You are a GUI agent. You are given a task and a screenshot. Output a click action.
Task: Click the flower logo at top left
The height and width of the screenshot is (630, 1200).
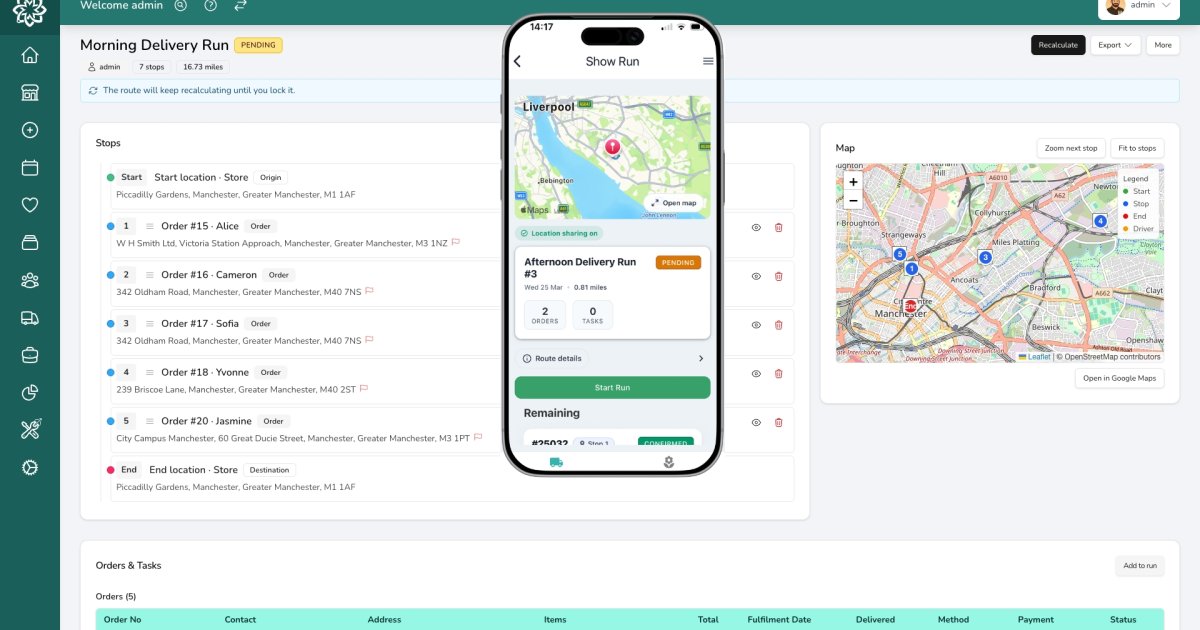tap(30, 11)
